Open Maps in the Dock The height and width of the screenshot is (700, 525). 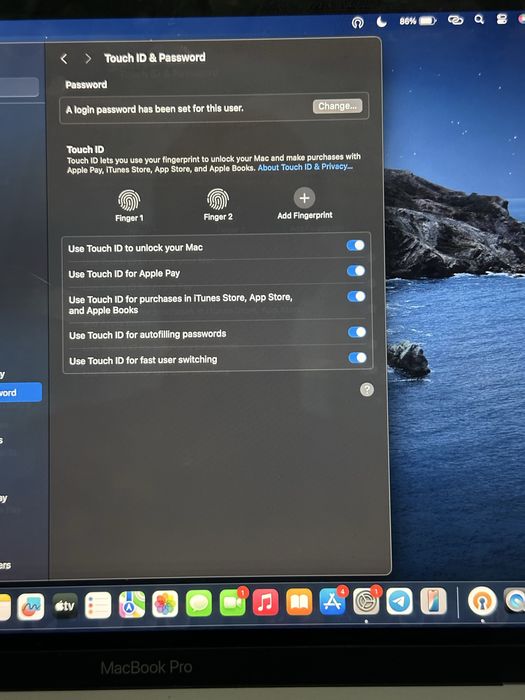(132, 604)
